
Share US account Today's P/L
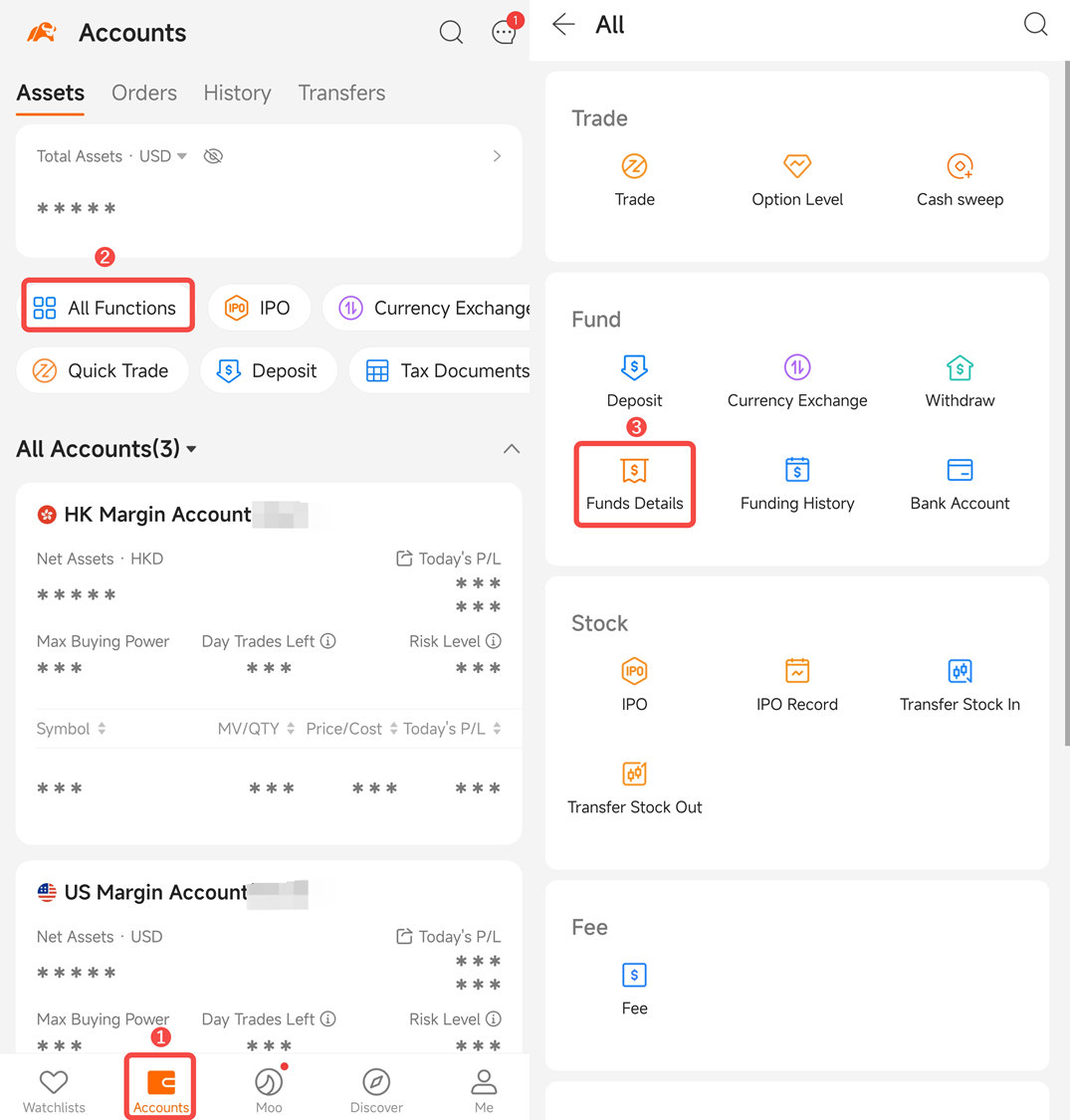404,937
